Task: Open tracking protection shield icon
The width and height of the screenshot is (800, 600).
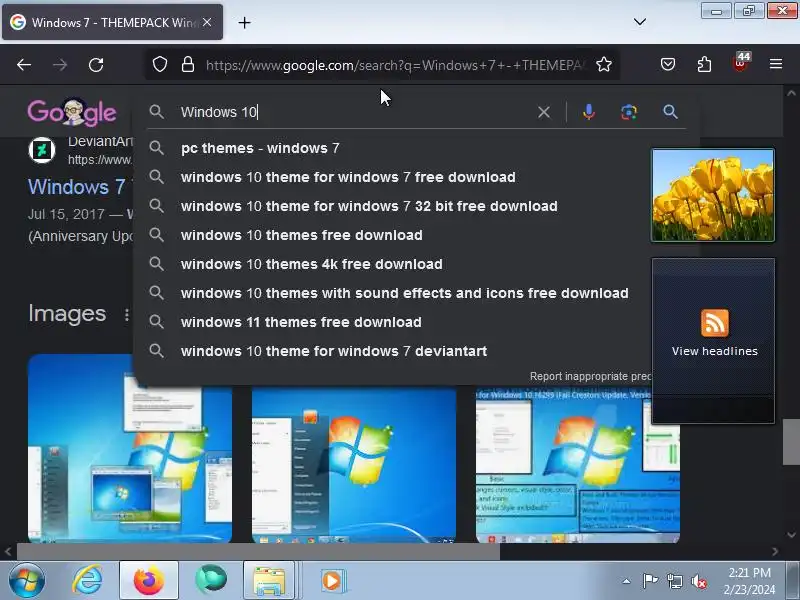Action: [160, 65]
